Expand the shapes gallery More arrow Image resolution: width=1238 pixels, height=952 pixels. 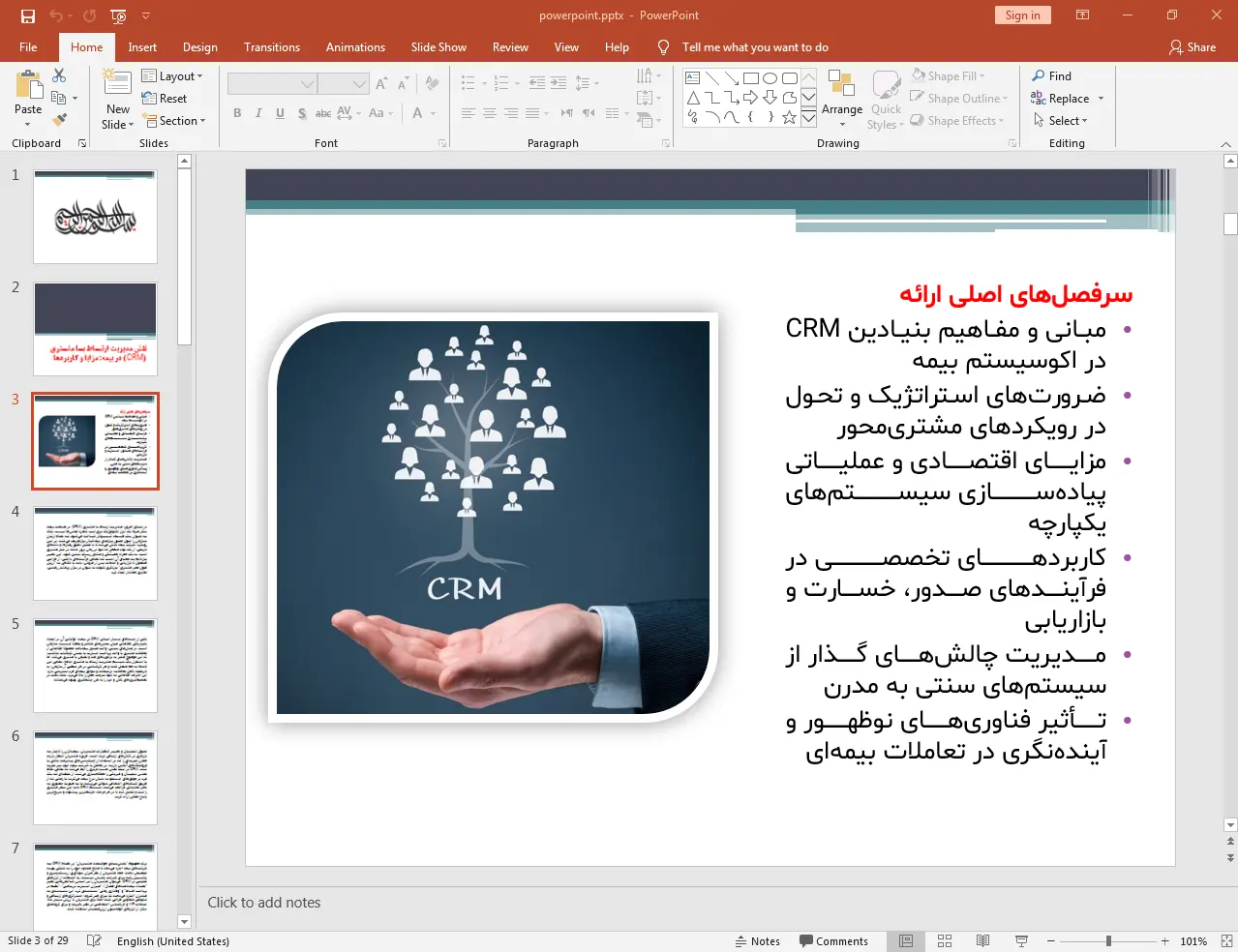pyautogui.click(x=808, y=118)
